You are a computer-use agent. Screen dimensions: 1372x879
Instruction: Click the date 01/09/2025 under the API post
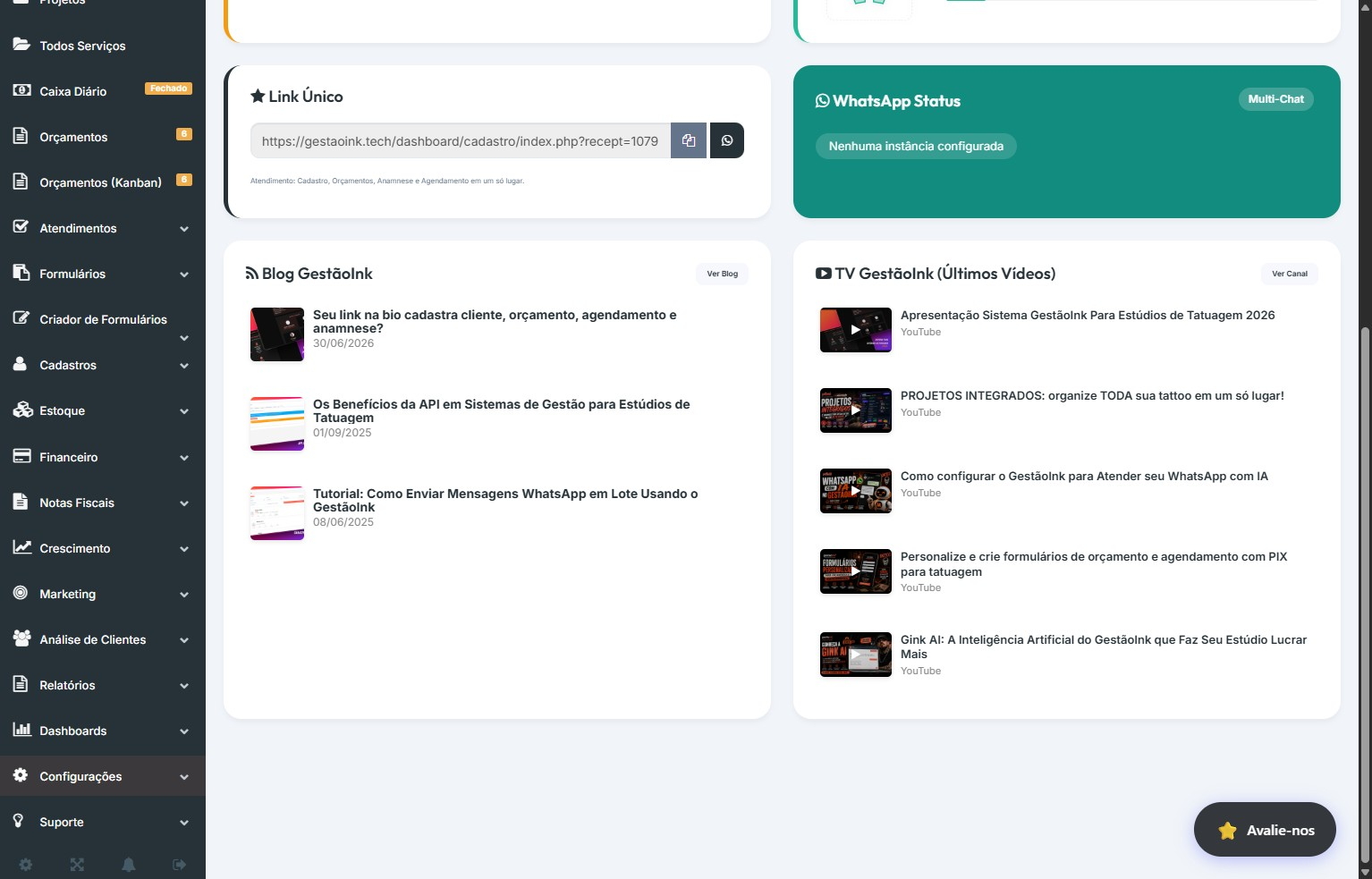point(343,433)
